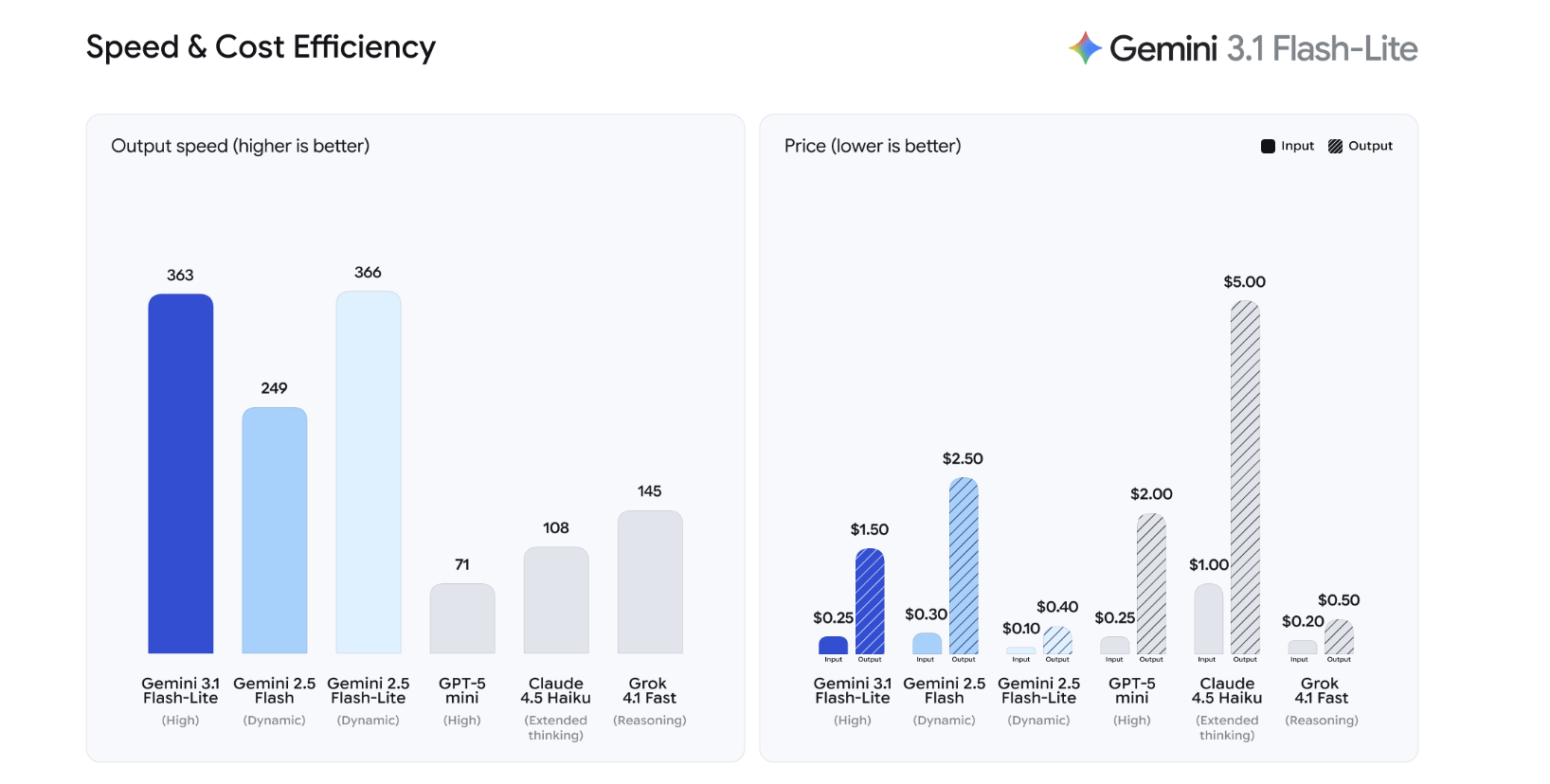The image size is (1550, 784).
Task: Click the solid black Input legend swatch
Action: (1268, 146)
